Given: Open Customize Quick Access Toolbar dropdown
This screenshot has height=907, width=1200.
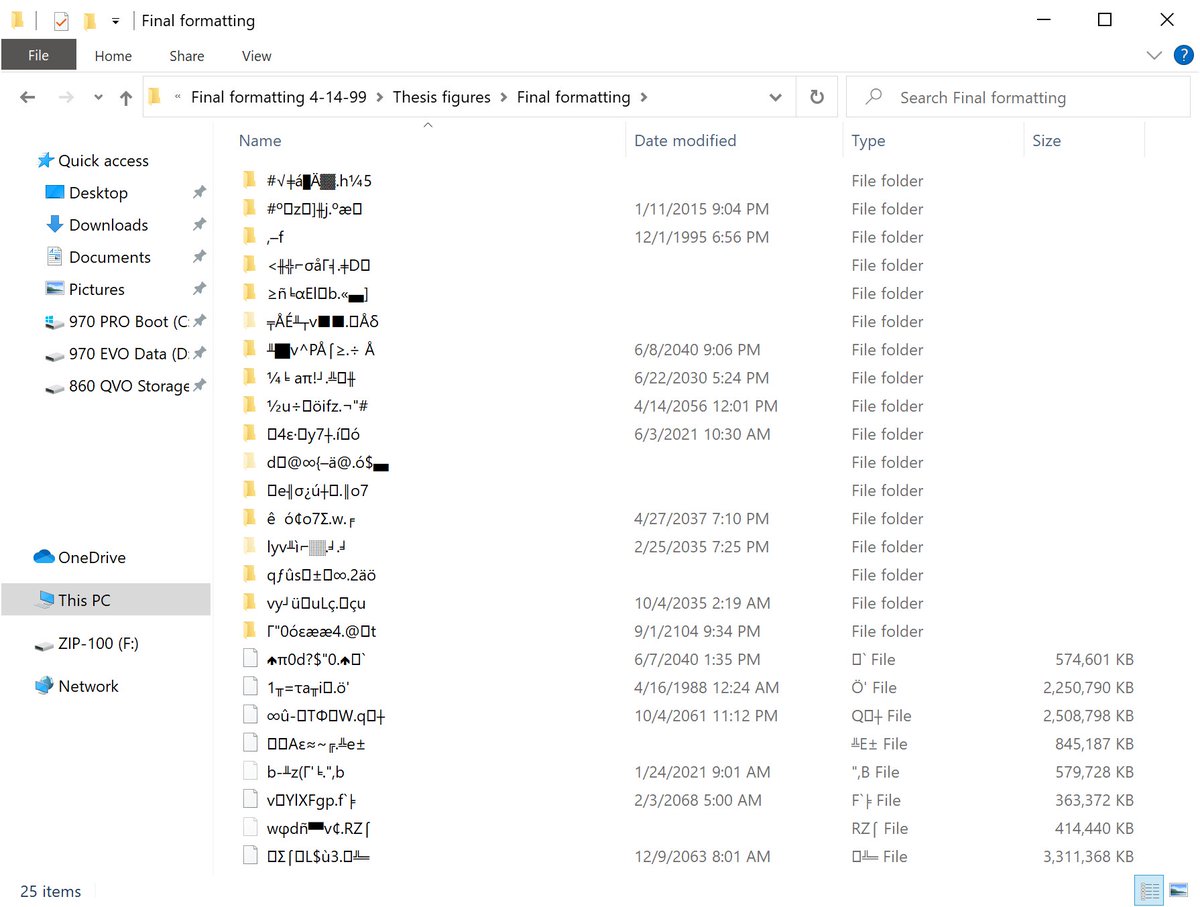Looking at the screenshot, I should (x=116, y=20).
